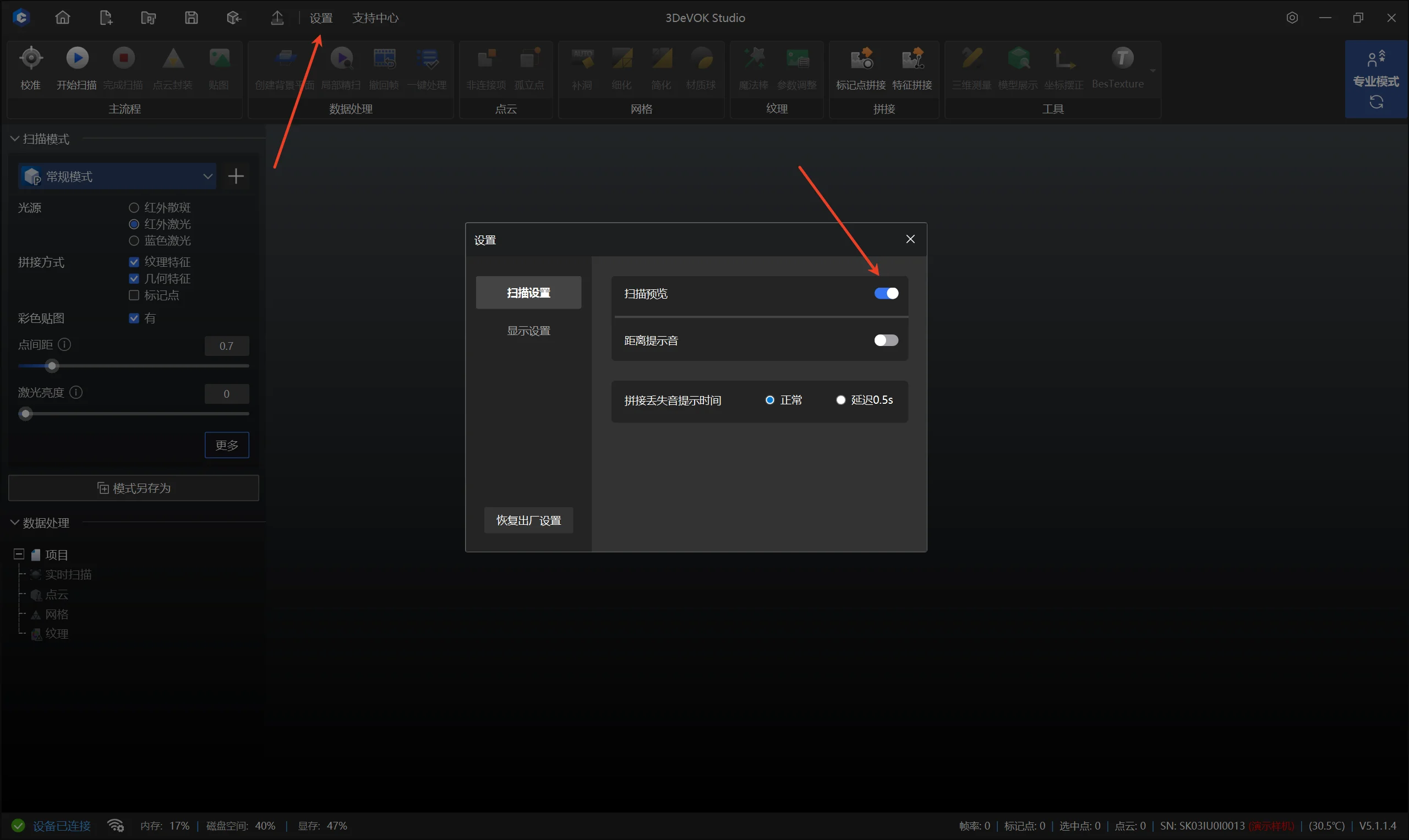1409x840 pixels.
Task: Click the 恢复出厂设置 button
Action: [x=528, y=520]
